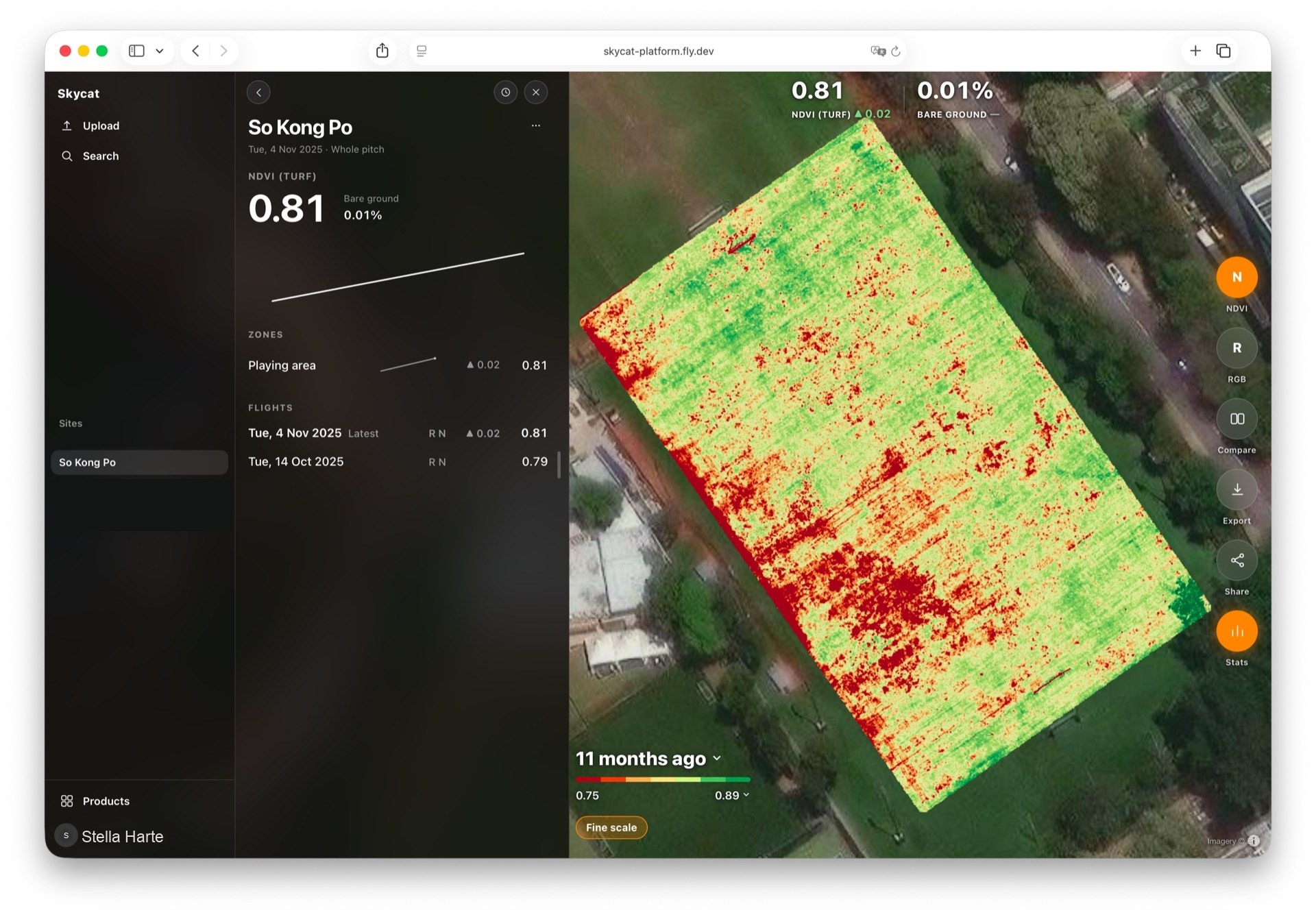Open the Products grid icon
The width and height of the screenshot is (1316, 917).
tap(66, 801)
